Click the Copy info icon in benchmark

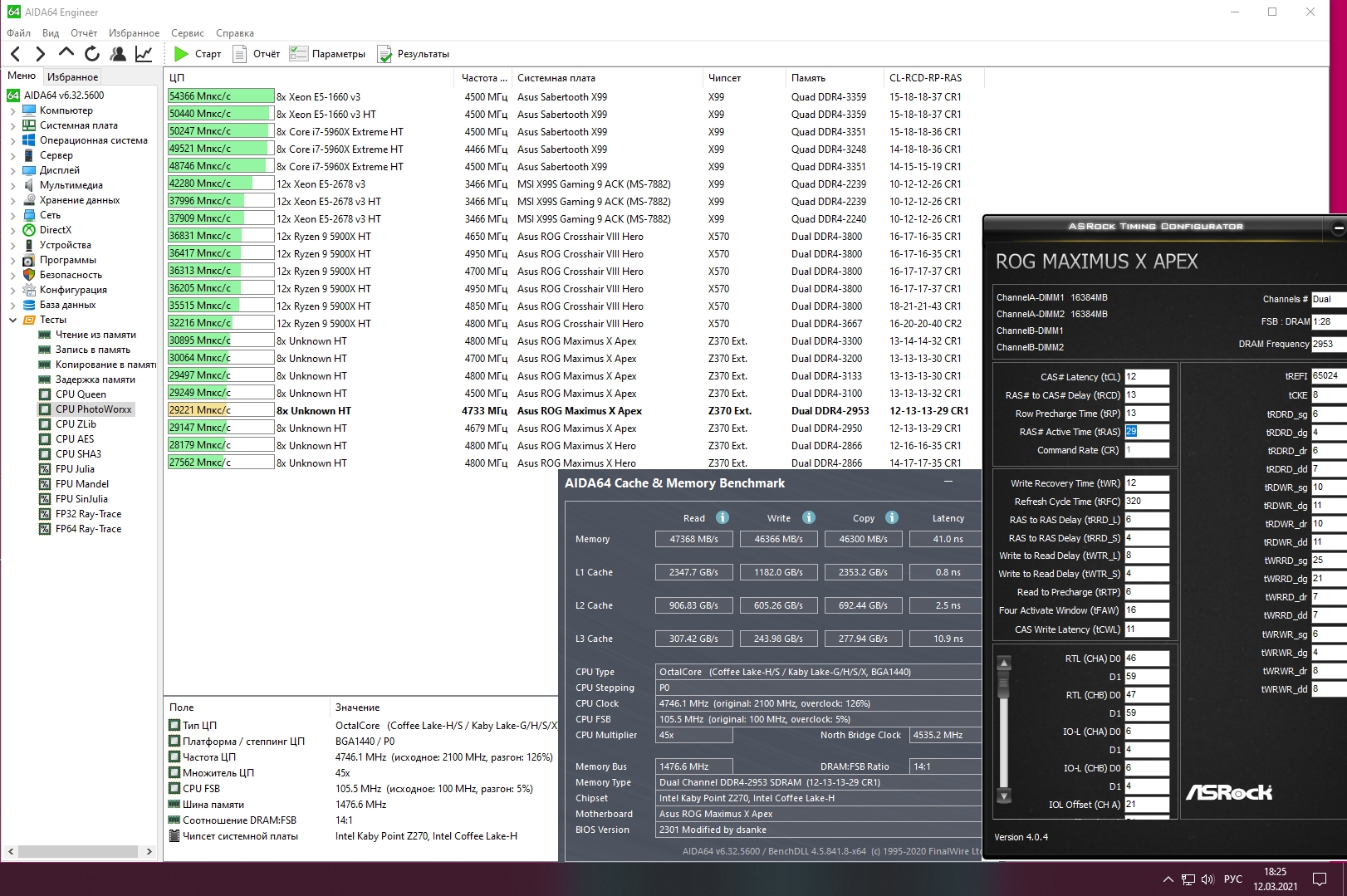tap(892, 517)
